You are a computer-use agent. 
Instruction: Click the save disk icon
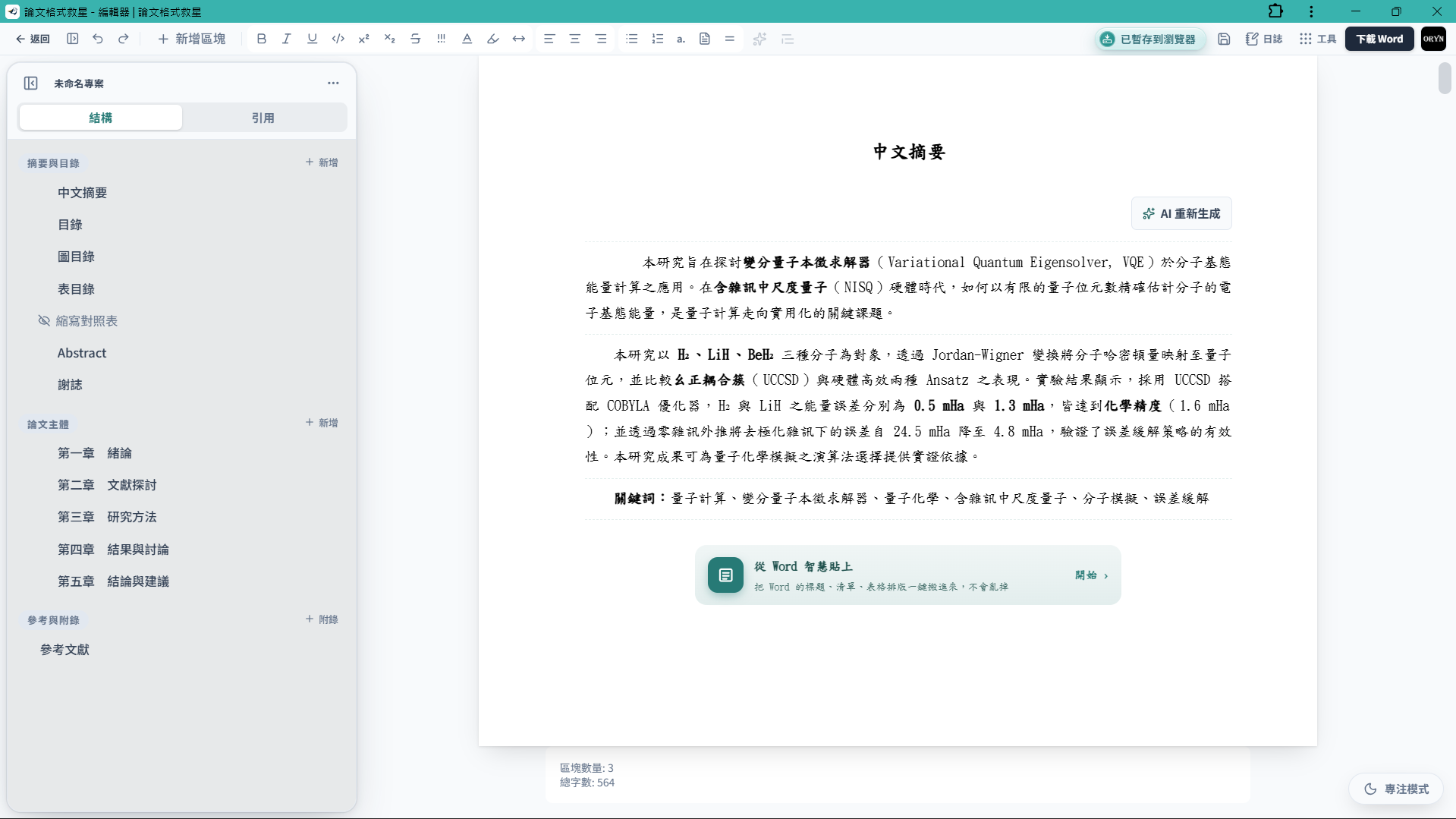click(1224, 39)
